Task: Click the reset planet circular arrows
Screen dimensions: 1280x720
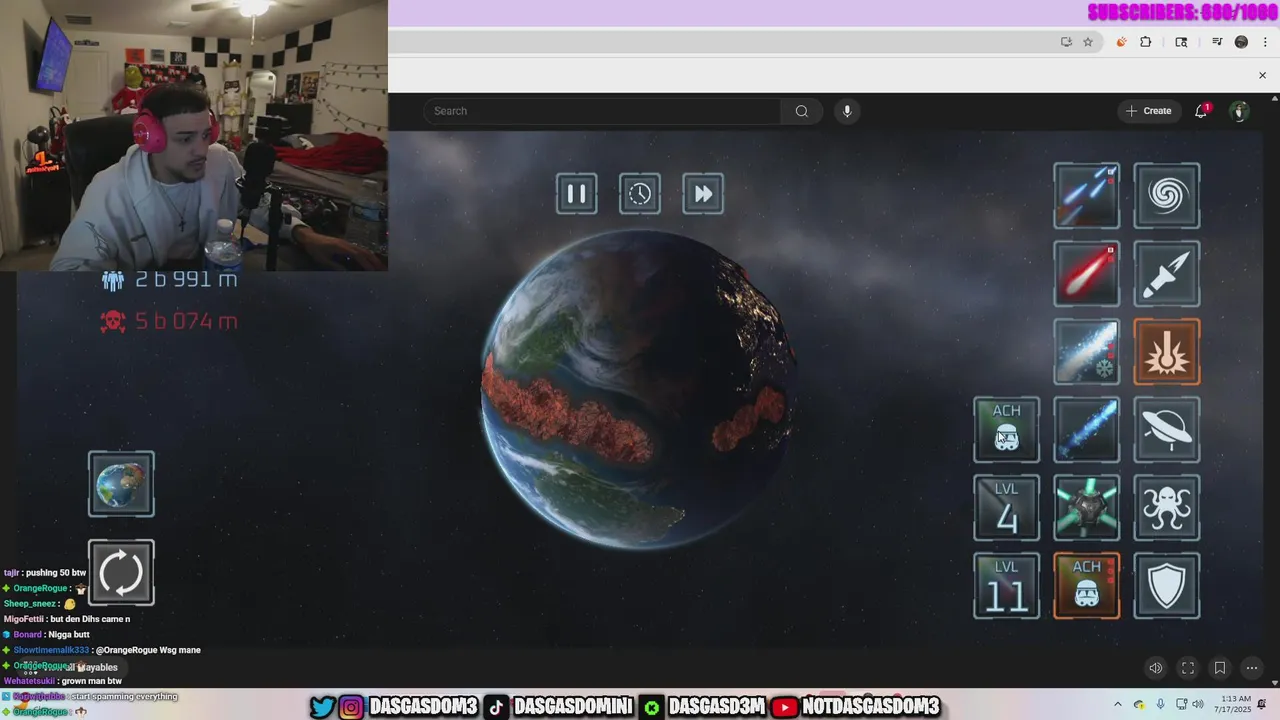Action: click(121, 573)
